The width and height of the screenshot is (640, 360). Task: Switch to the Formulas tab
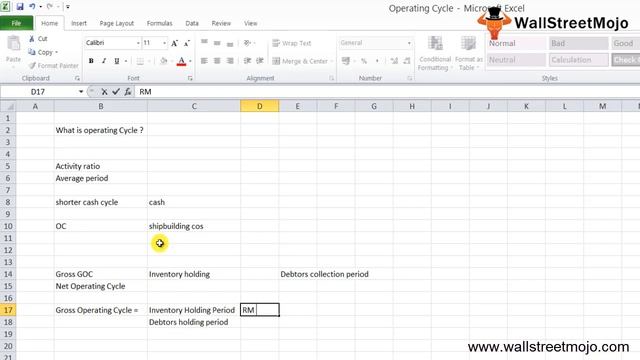point(160,23)
